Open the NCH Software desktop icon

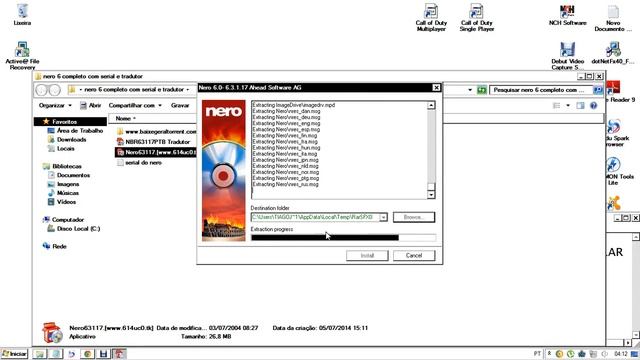[x=567, y=15]
